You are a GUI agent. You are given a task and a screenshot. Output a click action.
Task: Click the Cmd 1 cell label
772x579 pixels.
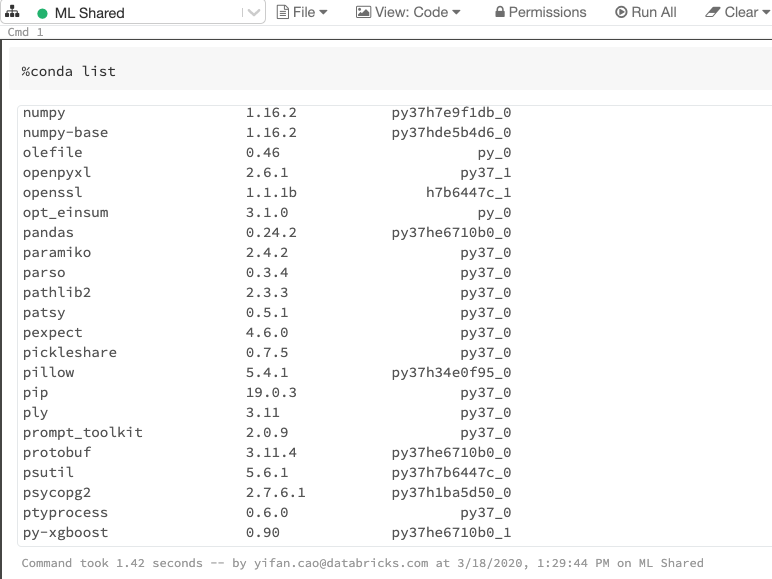pos(19,32)
